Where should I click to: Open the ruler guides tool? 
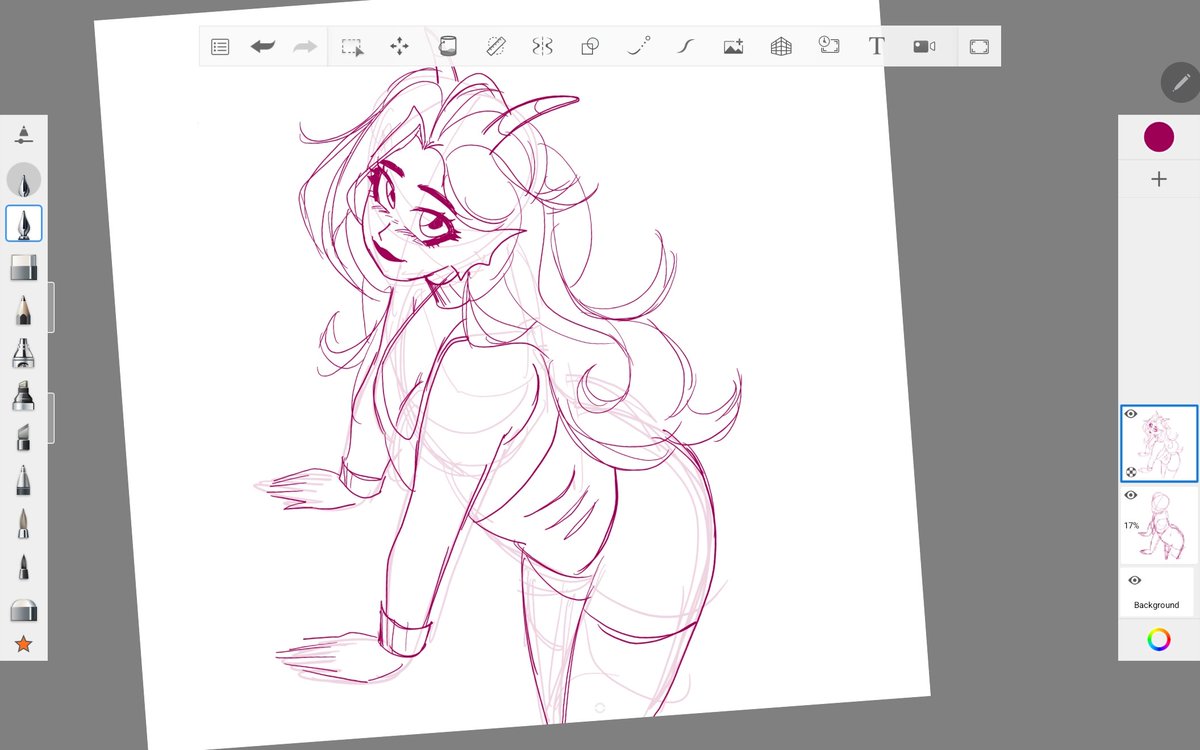coord(495,46)
